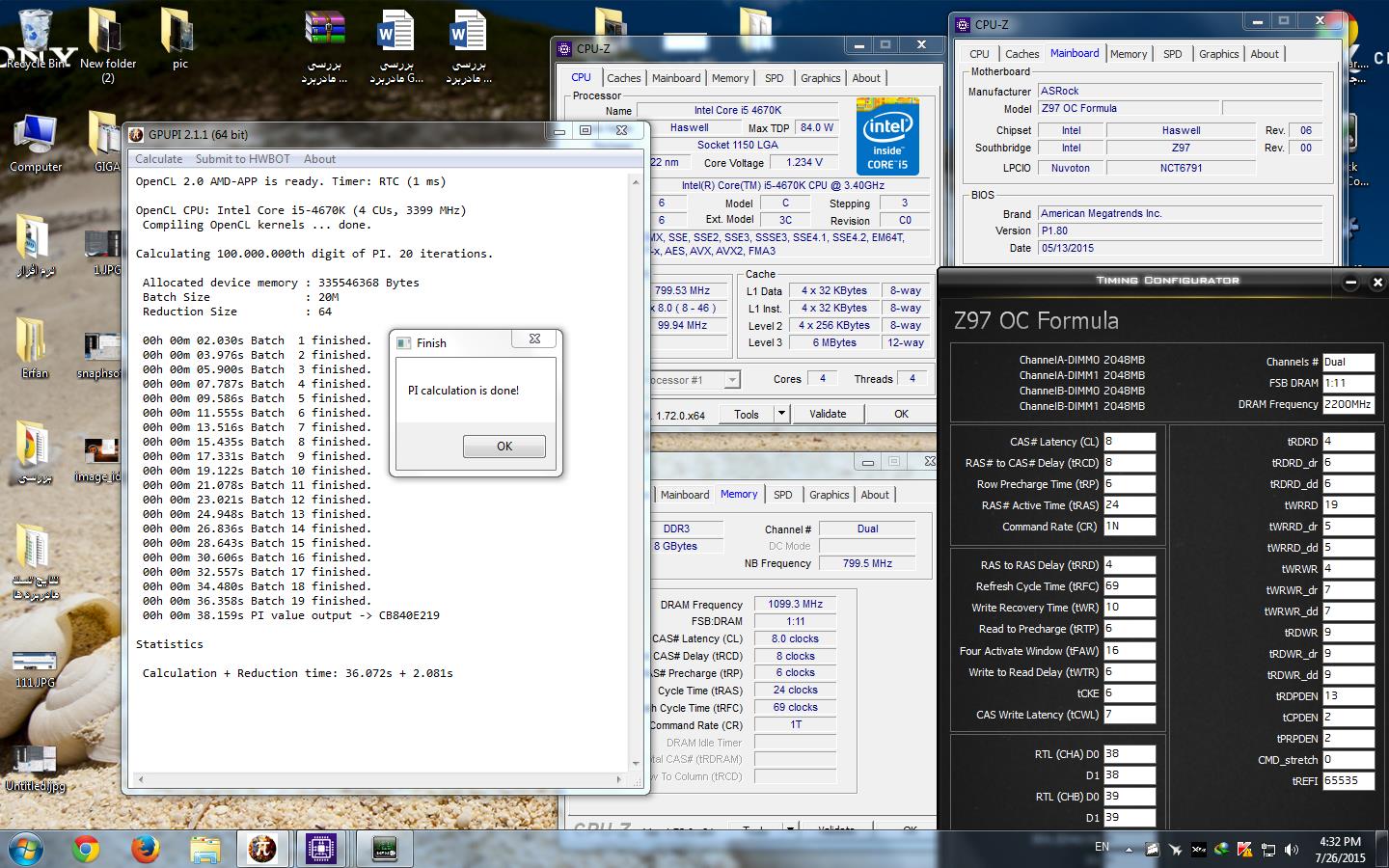Click the GPUPI title bar icon
The image size is (1389, 868).
pyautogui.click(x=137, y=134)
